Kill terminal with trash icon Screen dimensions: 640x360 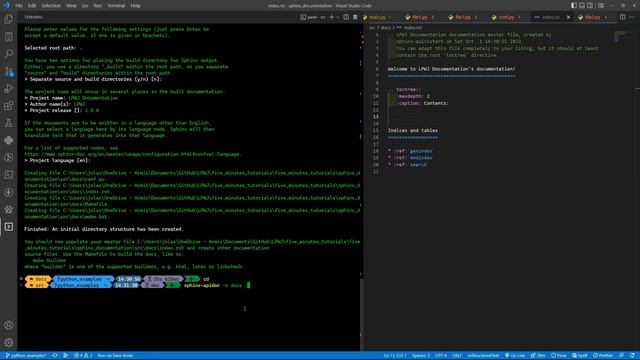click(355, 17)
